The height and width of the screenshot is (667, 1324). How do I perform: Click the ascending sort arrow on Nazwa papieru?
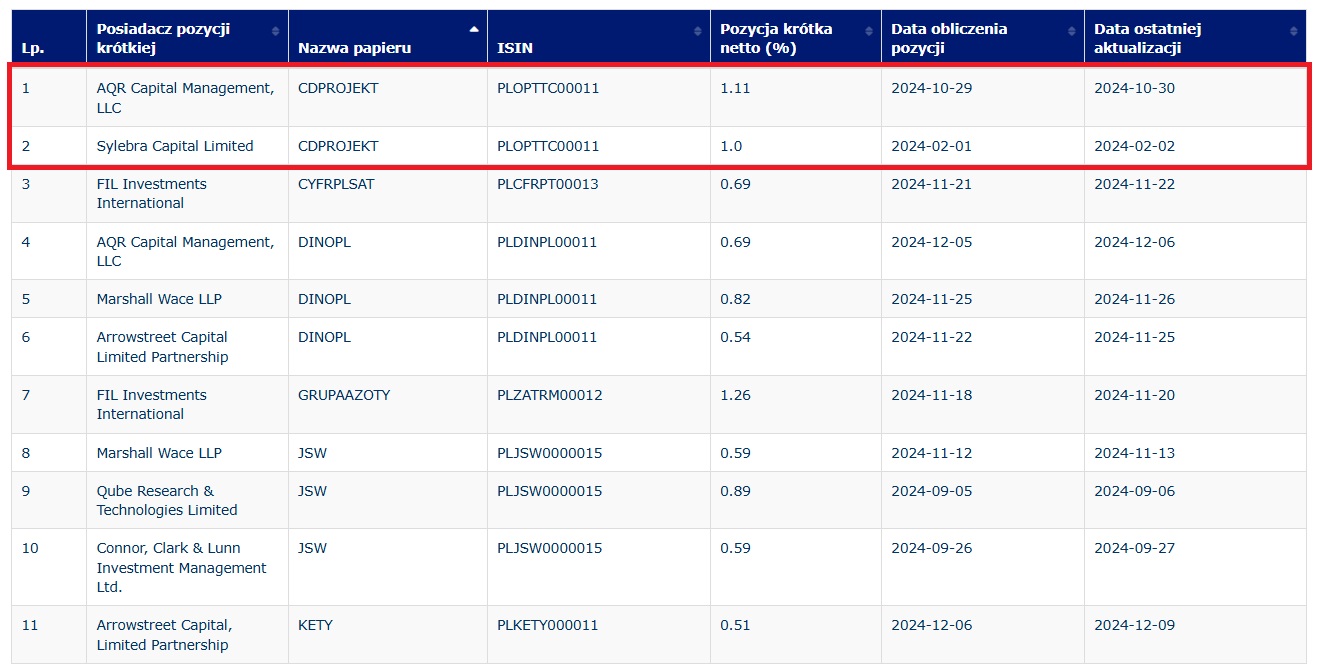point(474,29)
